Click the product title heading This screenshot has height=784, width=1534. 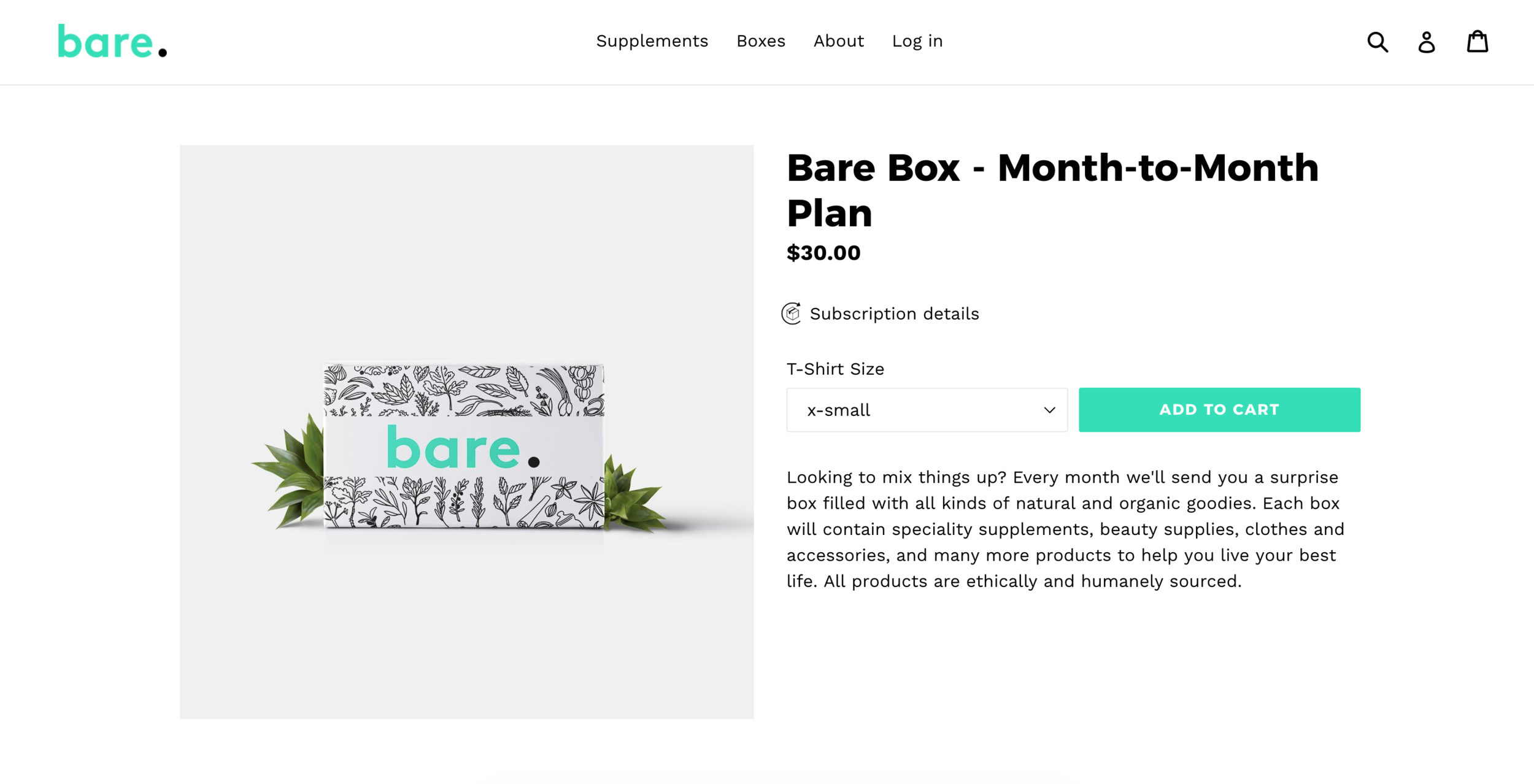1052,190
